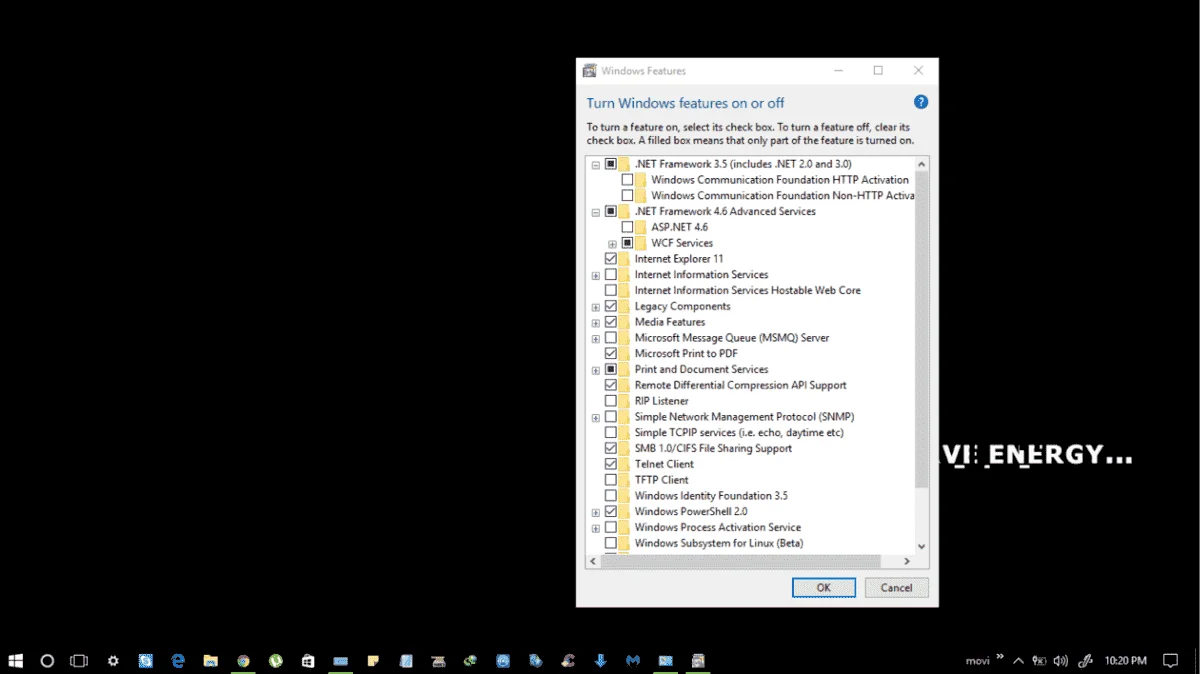Uncheck the Internet Explorer 11 checkbox
The height and width of the screenshot is (674, 1200).
[x=611, y=259]
